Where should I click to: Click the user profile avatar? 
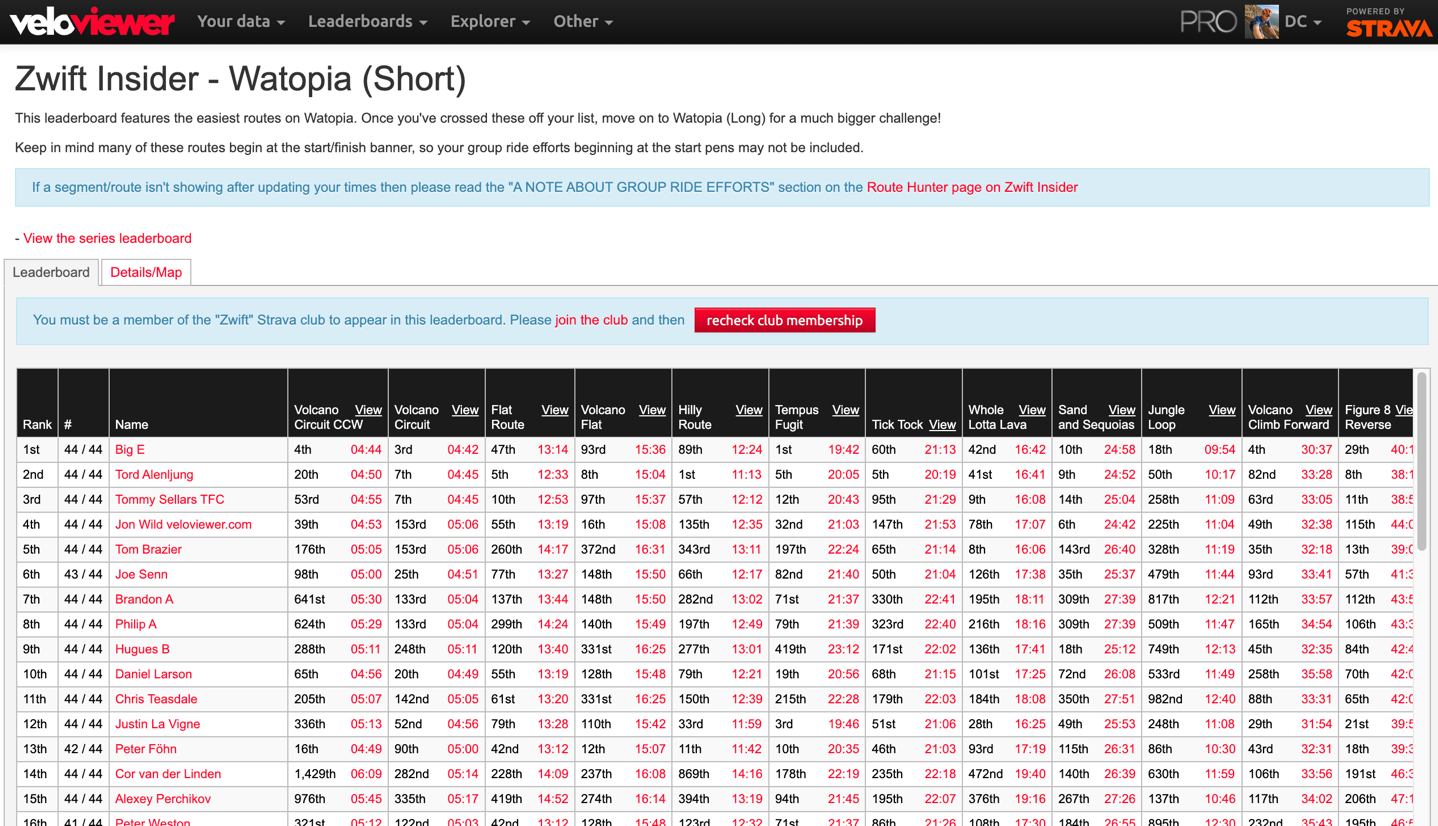tap(1261, 22)
